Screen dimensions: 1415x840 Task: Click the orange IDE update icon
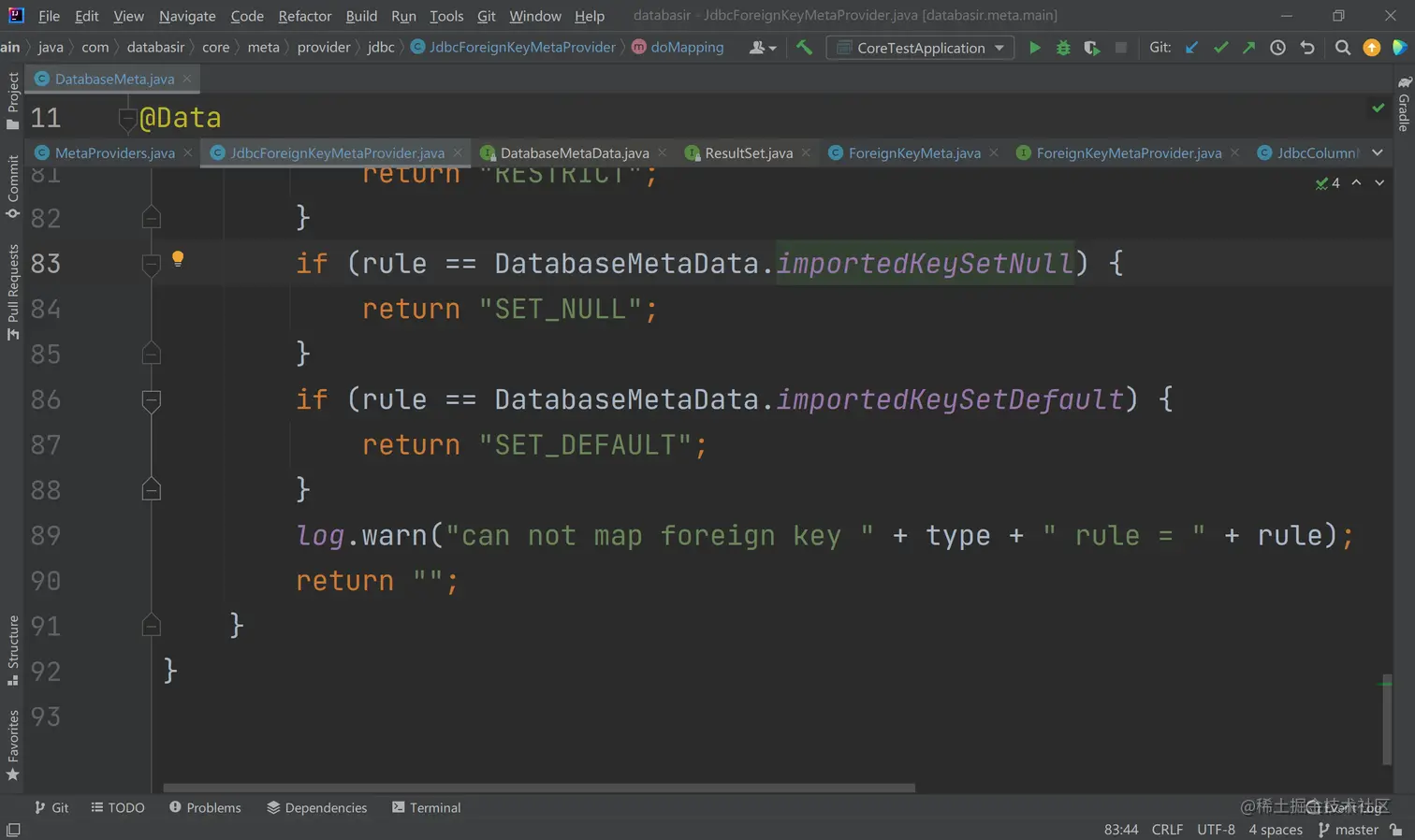coord(1371,48)
